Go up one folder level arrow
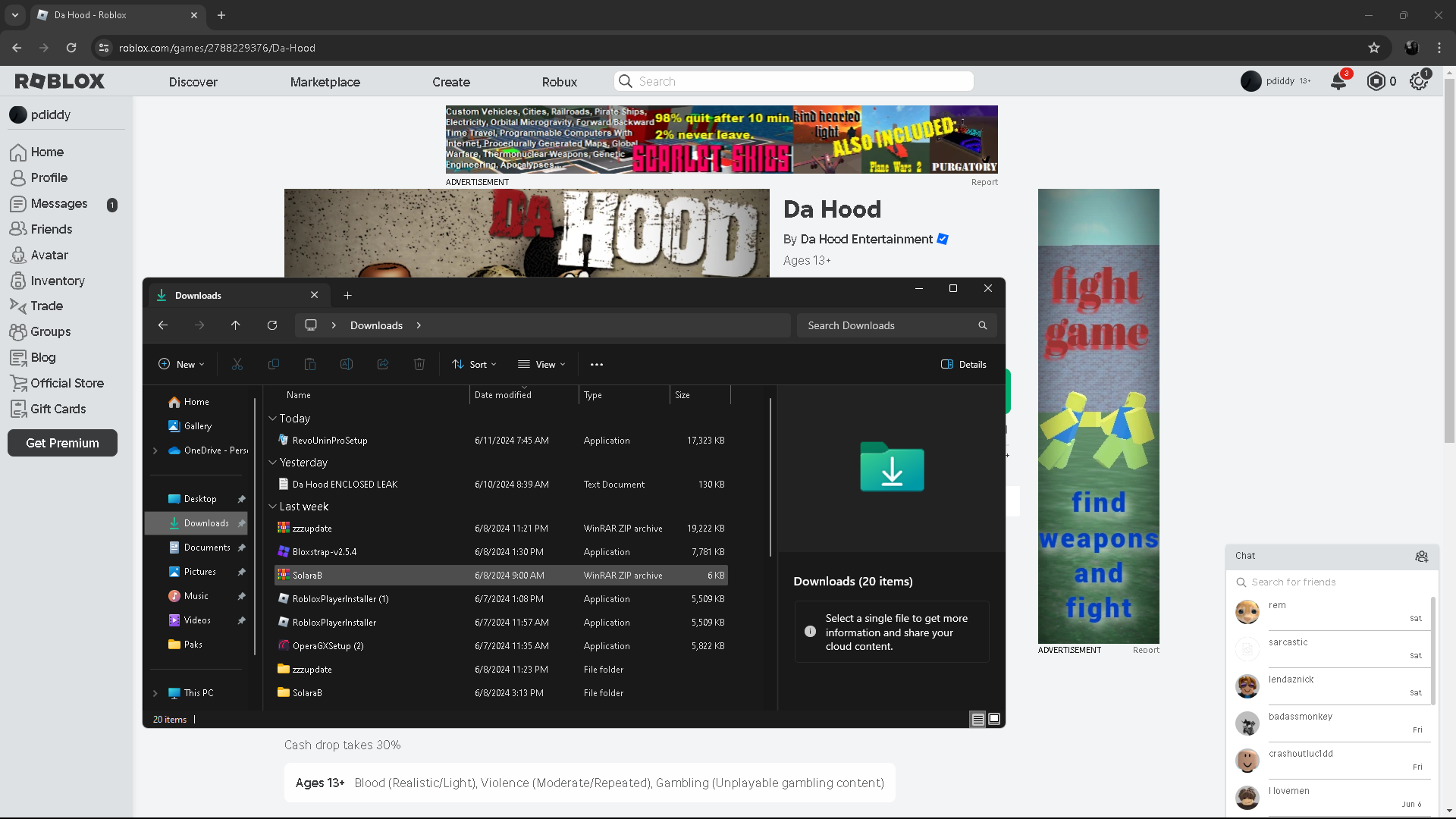The width and height of the screenshot is (1456, 819). 236,325
